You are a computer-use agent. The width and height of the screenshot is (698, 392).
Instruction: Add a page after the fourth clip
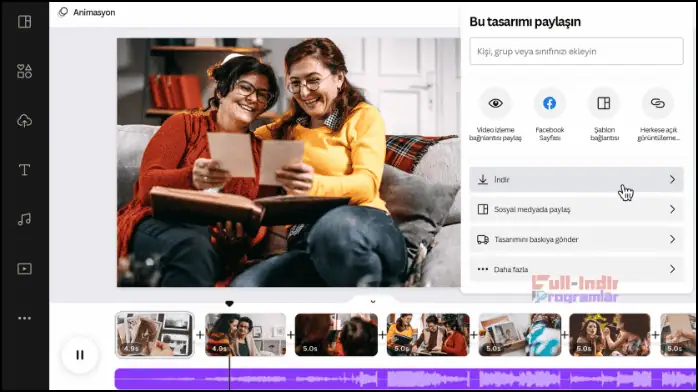pyautogui.click(x=474, y=335)
